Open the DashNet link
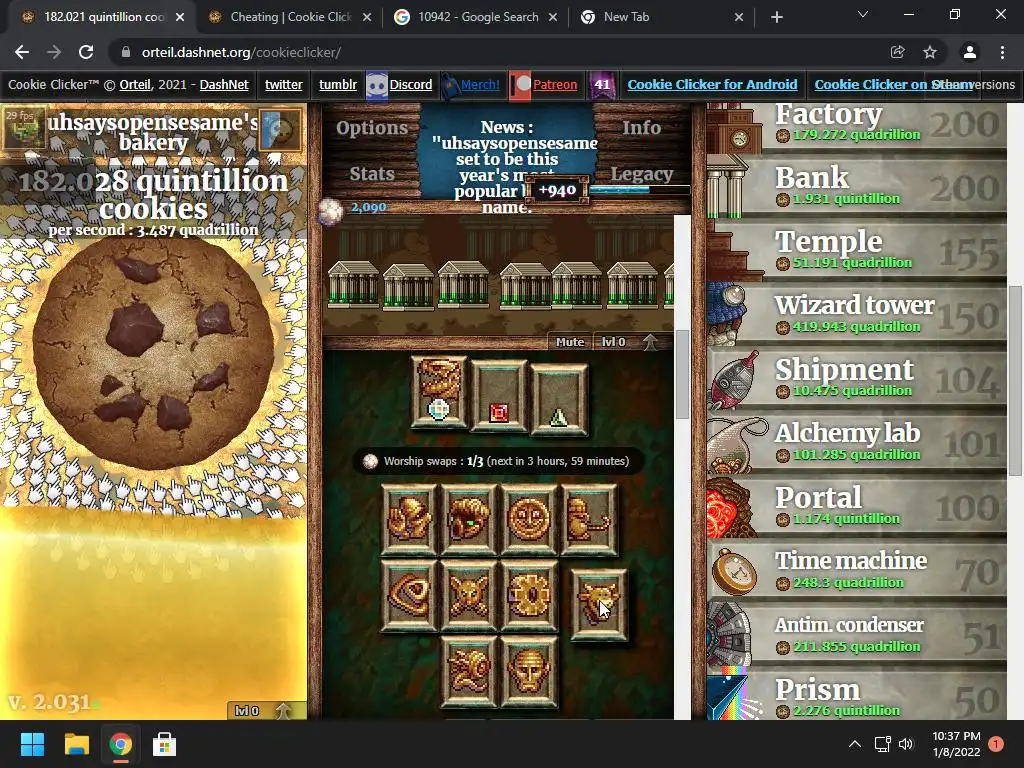The image size is (1024, 768). (224, 84)
